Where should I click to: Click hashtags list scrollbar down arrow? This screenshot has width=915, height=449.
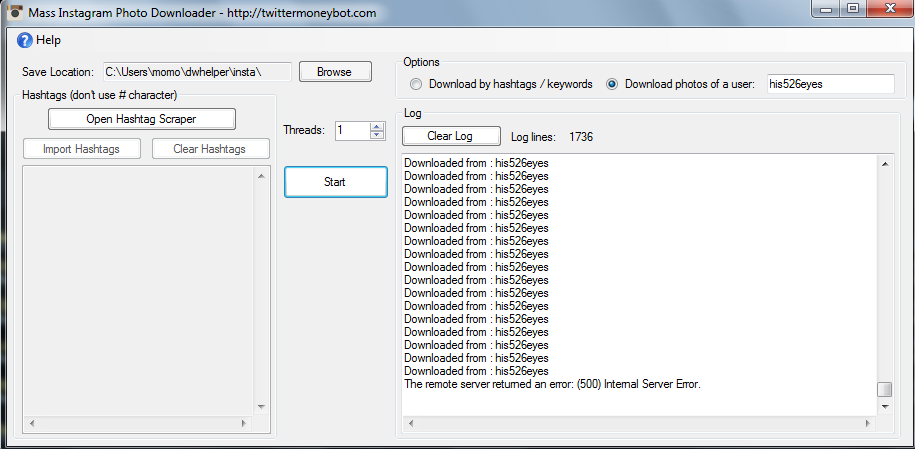261,407
